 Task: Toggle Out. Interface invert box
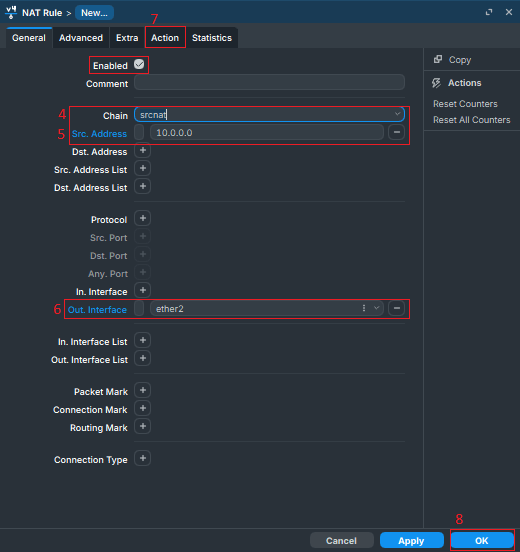[139, 308]
